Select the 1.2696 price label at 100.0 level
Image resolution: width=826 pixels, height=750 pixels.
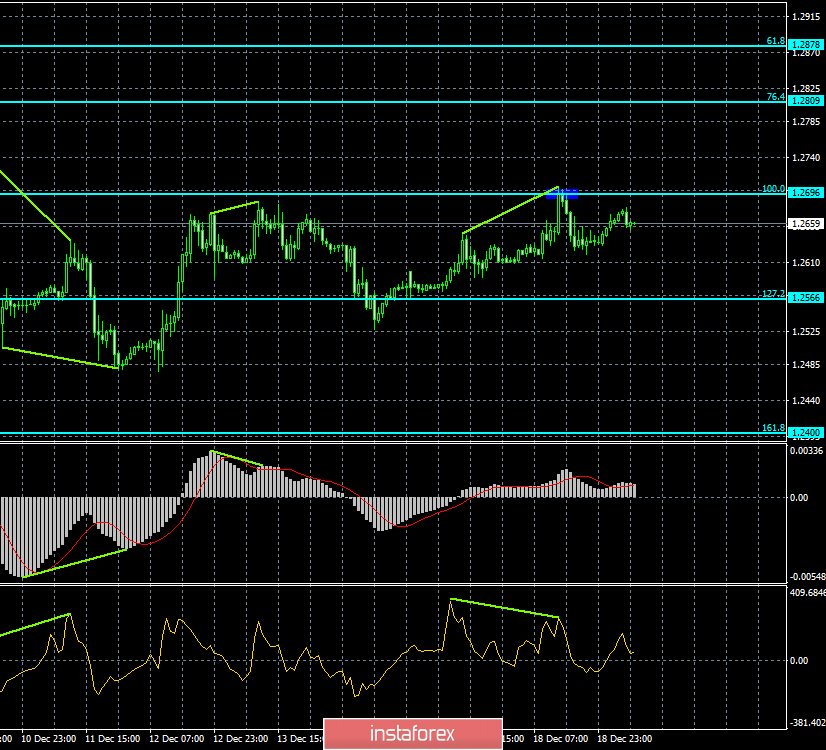pyautogui.click(x=806, y=193)
